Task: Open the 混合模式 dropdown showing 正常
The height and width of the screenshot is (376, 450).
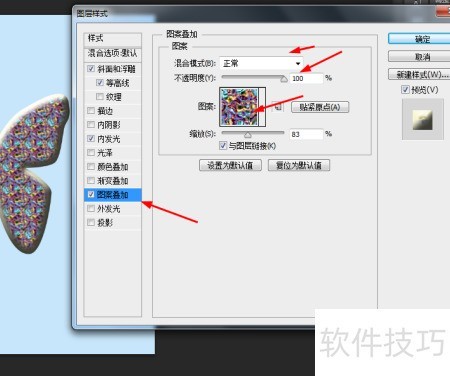Action: [x=261, y=63]
